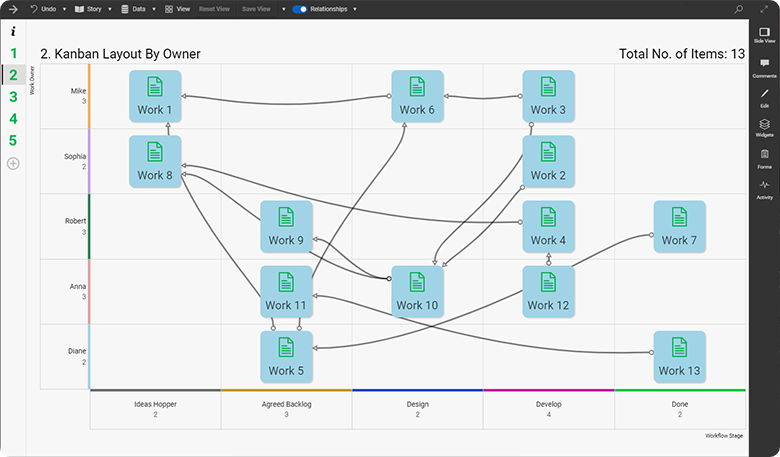This screenshot has width=780, height=457.
Task: Open the Activity panel
Action: pos(764,188)
